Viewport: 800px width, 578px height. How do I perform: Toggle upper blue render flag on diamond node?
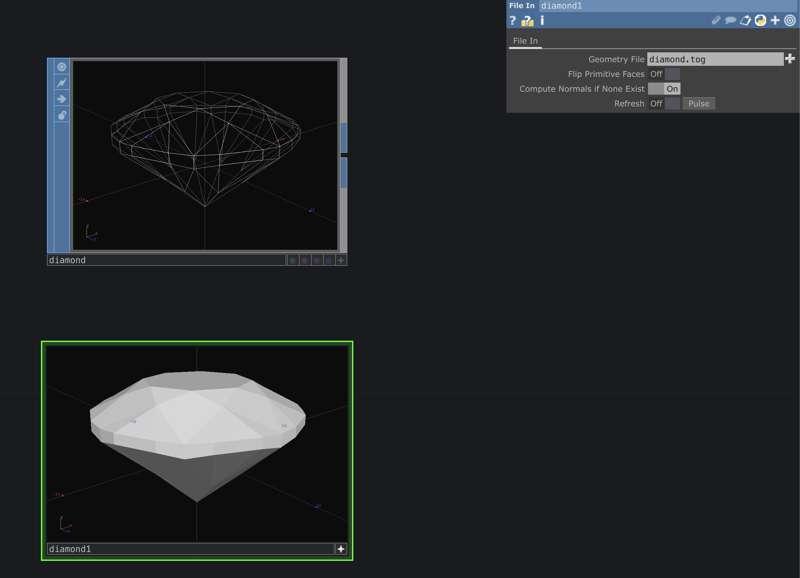(x=344, y=137)
